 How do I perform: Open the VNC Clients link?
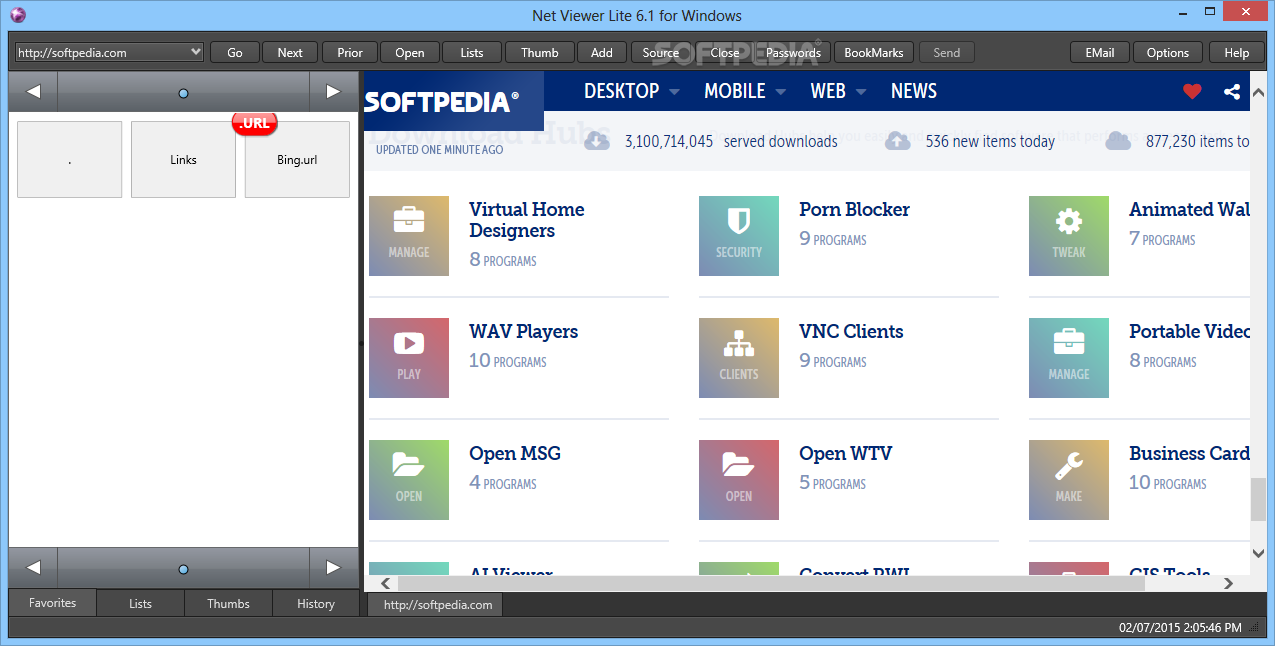(x=851, y=331)
